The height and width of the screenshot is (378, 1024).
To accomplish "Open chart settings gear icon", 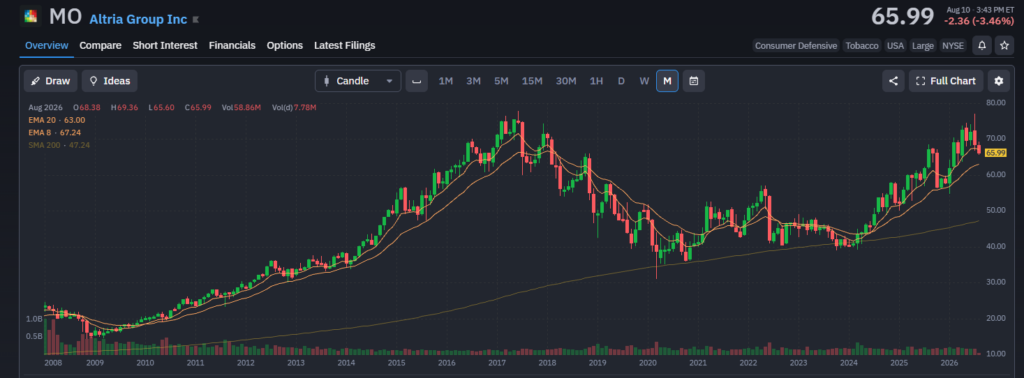I will (999, 81).
